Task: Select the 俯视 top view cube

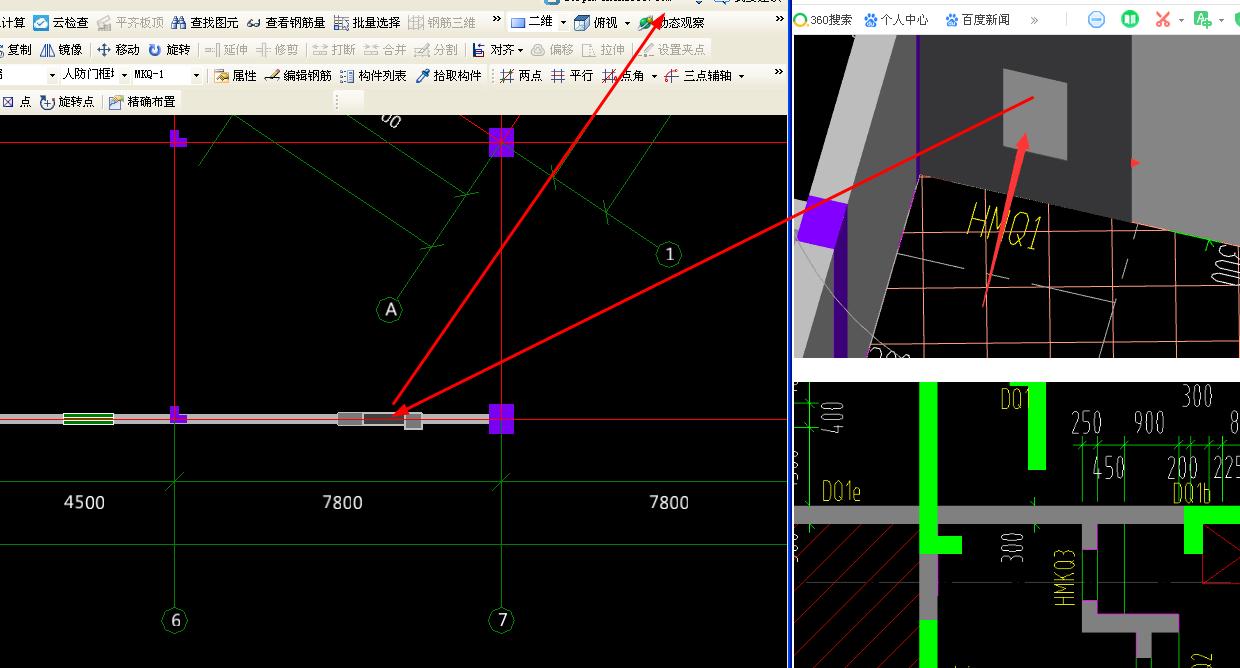Action: [596, 22]
